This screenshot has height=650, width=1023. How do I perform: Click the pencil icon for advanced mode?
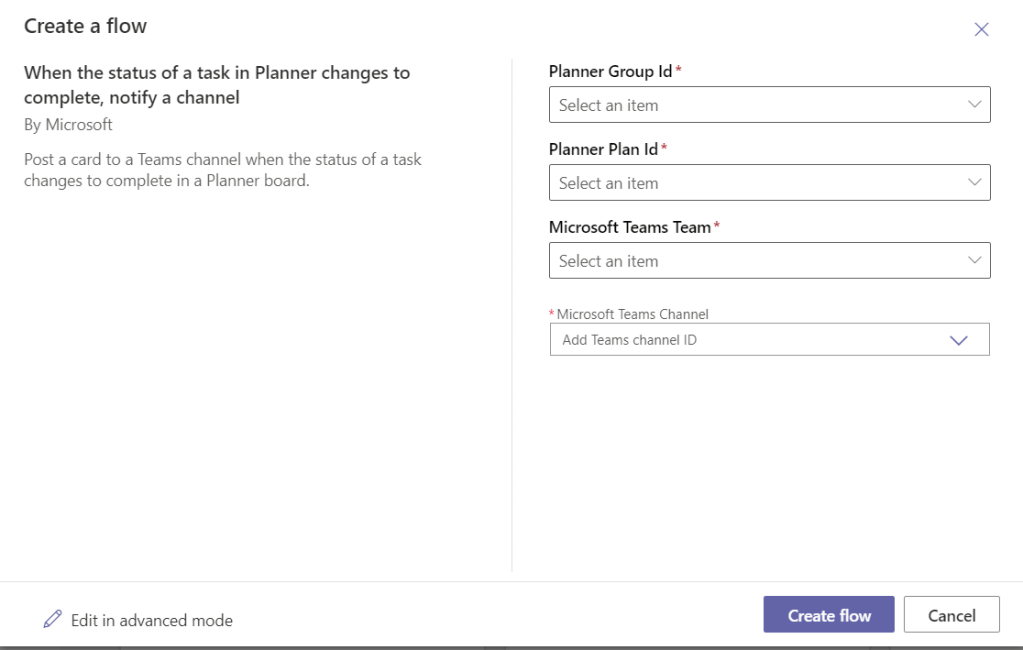[53, 619]
